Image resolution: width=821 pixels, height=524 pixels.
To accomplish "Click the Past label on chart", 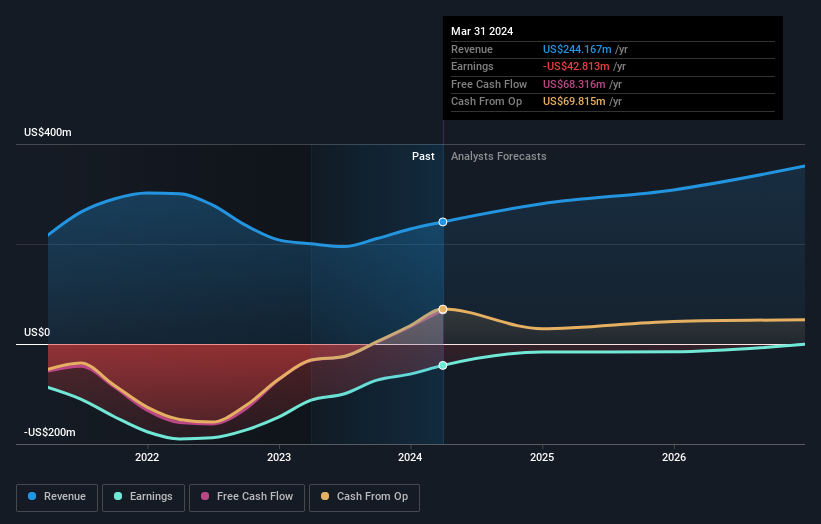I will click(x=423, y=157).
